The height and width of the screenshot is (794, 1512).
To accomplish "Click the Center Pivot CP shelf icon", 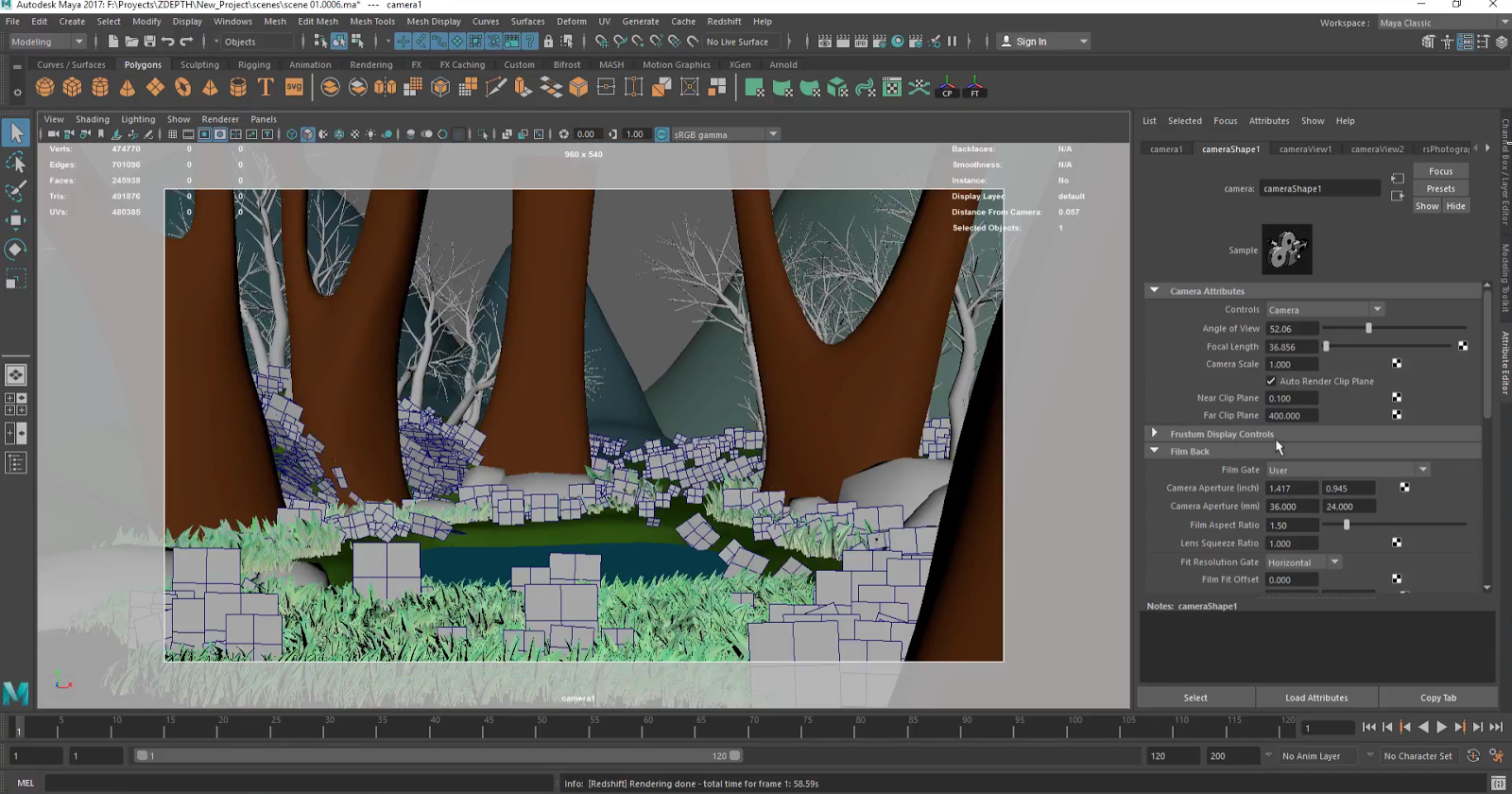I will 947,88.
